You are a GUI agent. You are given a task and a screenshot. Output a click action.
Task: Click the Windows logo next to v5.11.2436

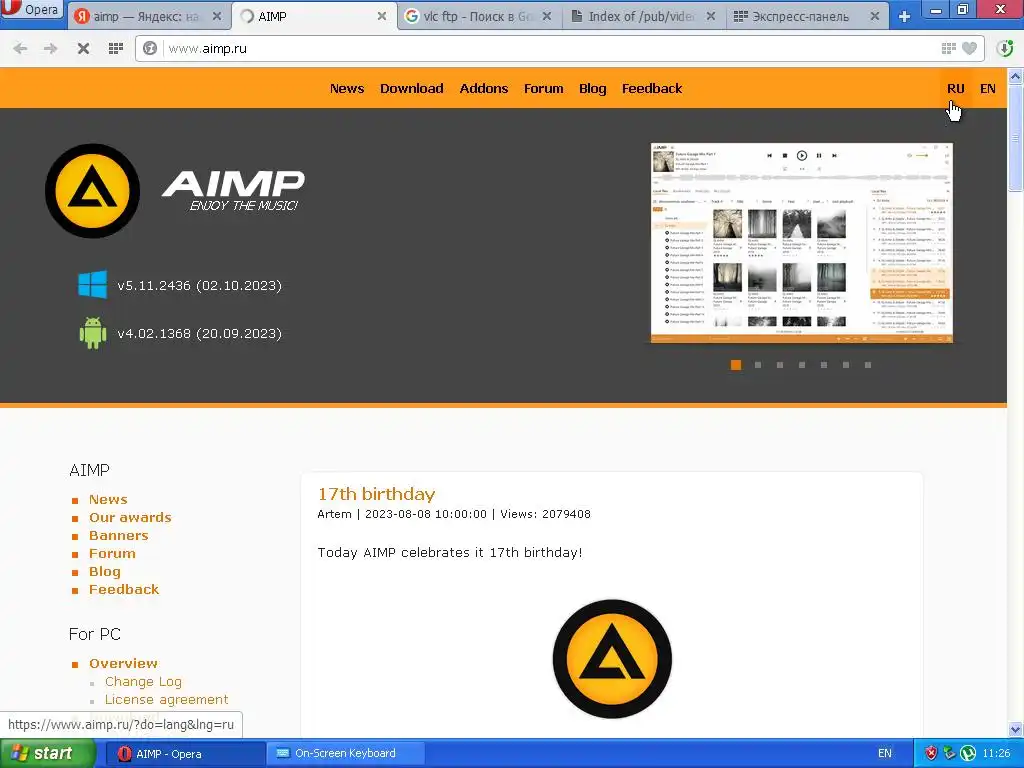point(92,285)
